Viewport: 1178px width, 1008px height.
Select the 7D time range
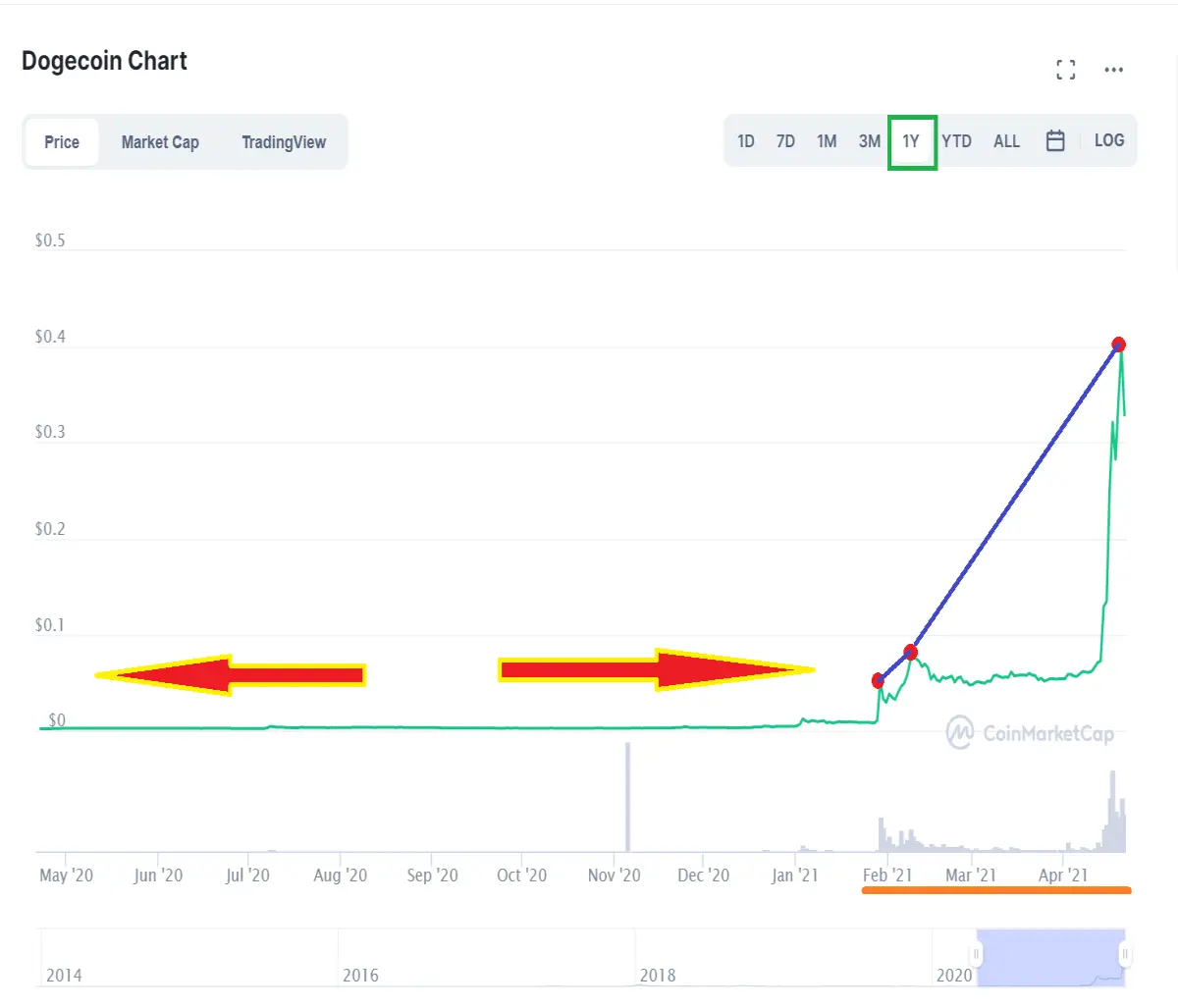coord(785,141)
